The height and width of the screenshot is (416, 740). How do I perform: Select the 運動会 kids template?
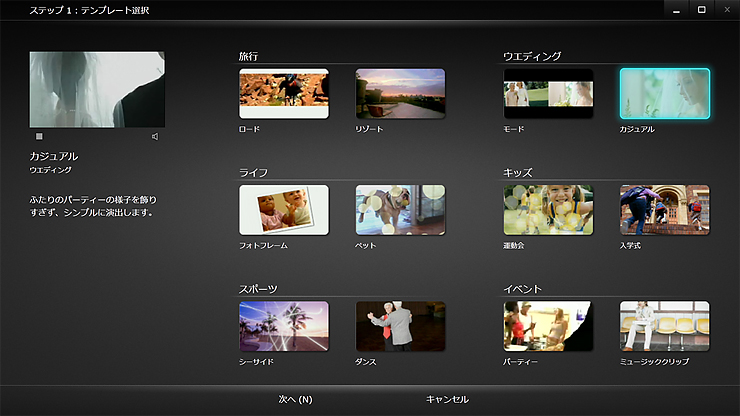click(548, 210)
